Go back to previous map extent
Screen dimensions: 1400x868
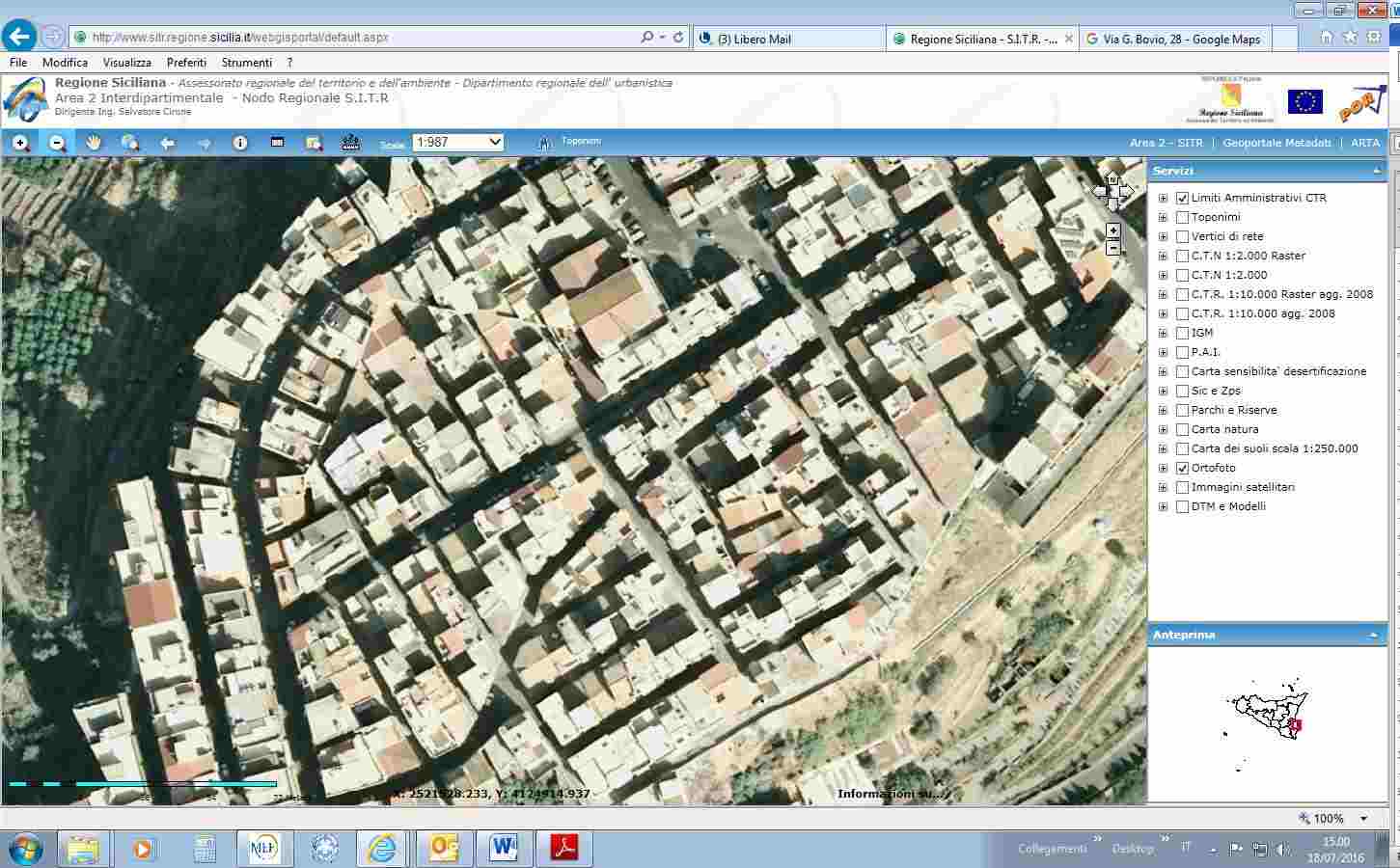click(x=167, y=143)
